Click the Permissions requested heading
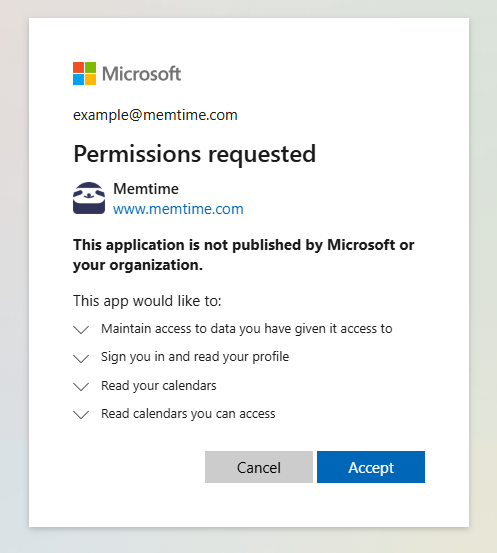 194,154
